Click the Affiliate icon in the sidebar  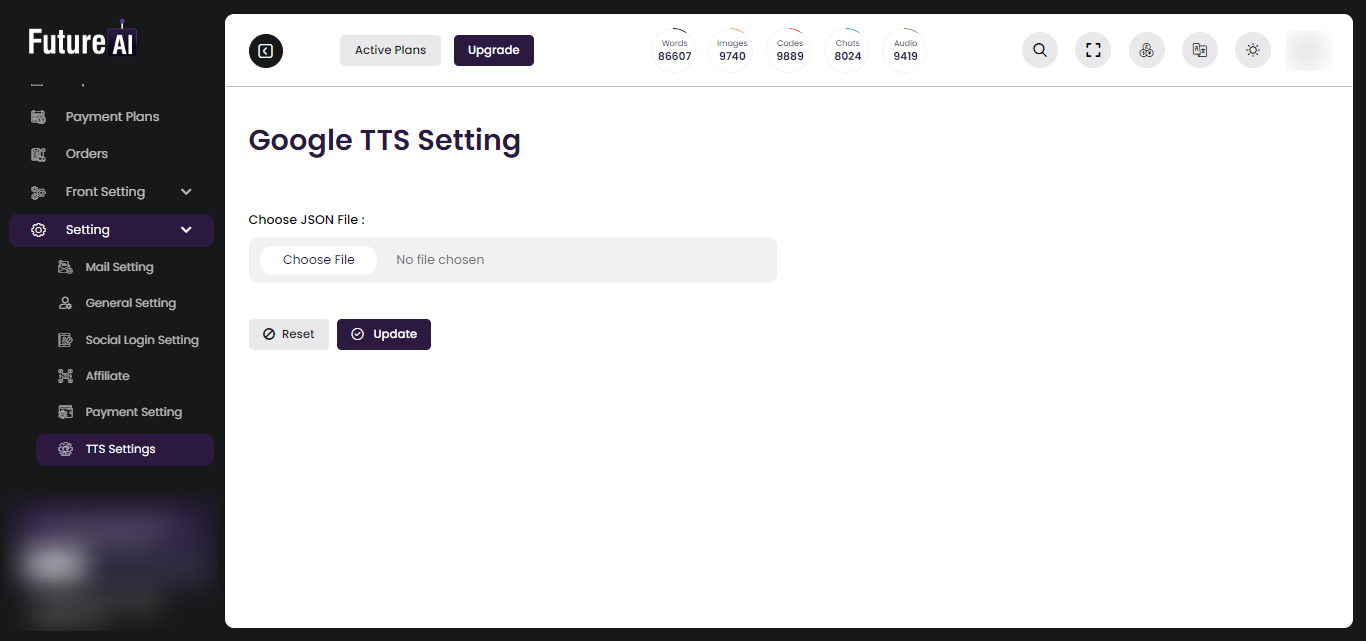tap(65, 375)
